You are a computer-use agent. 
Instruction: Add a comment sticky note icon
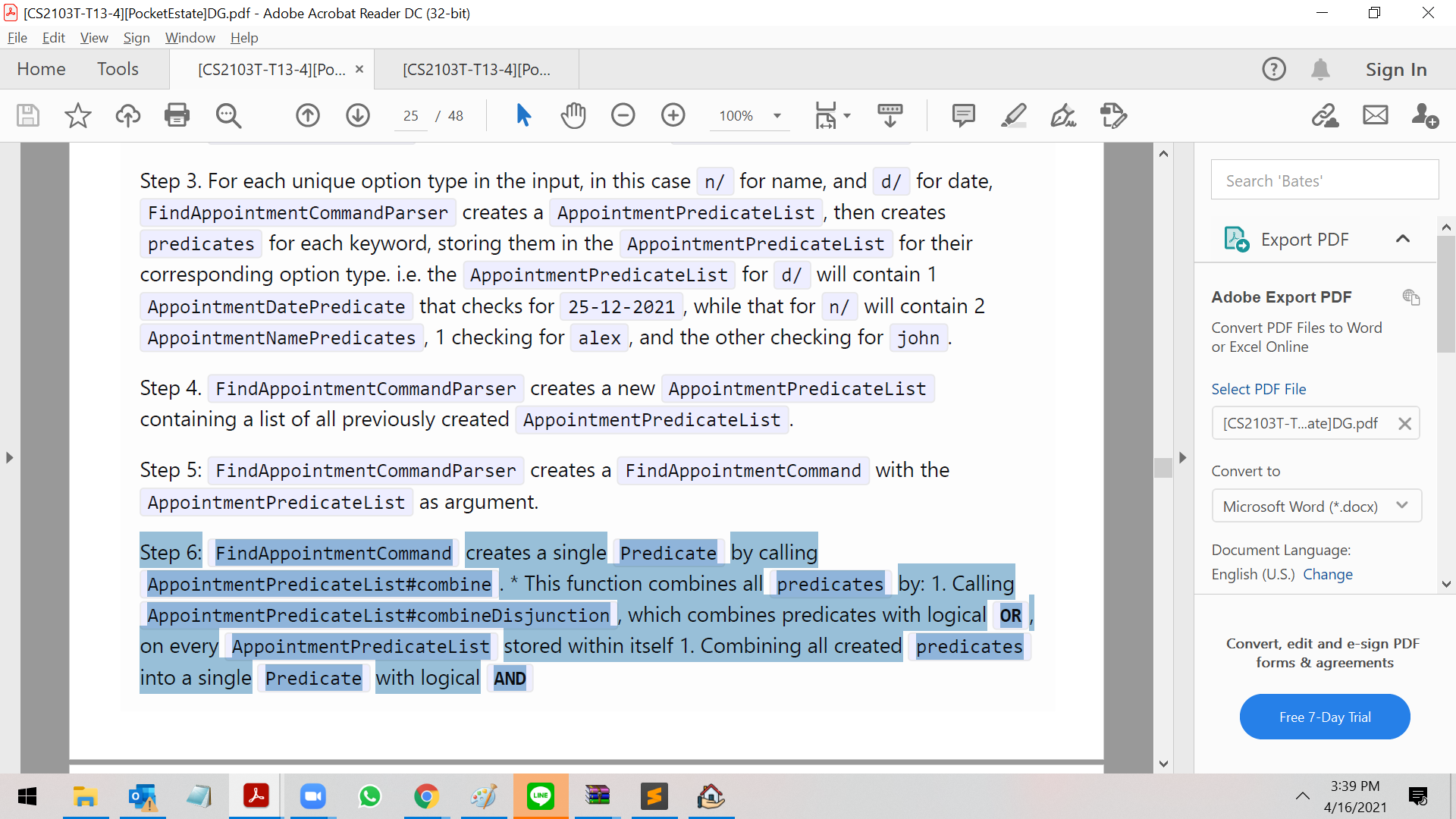963,115
